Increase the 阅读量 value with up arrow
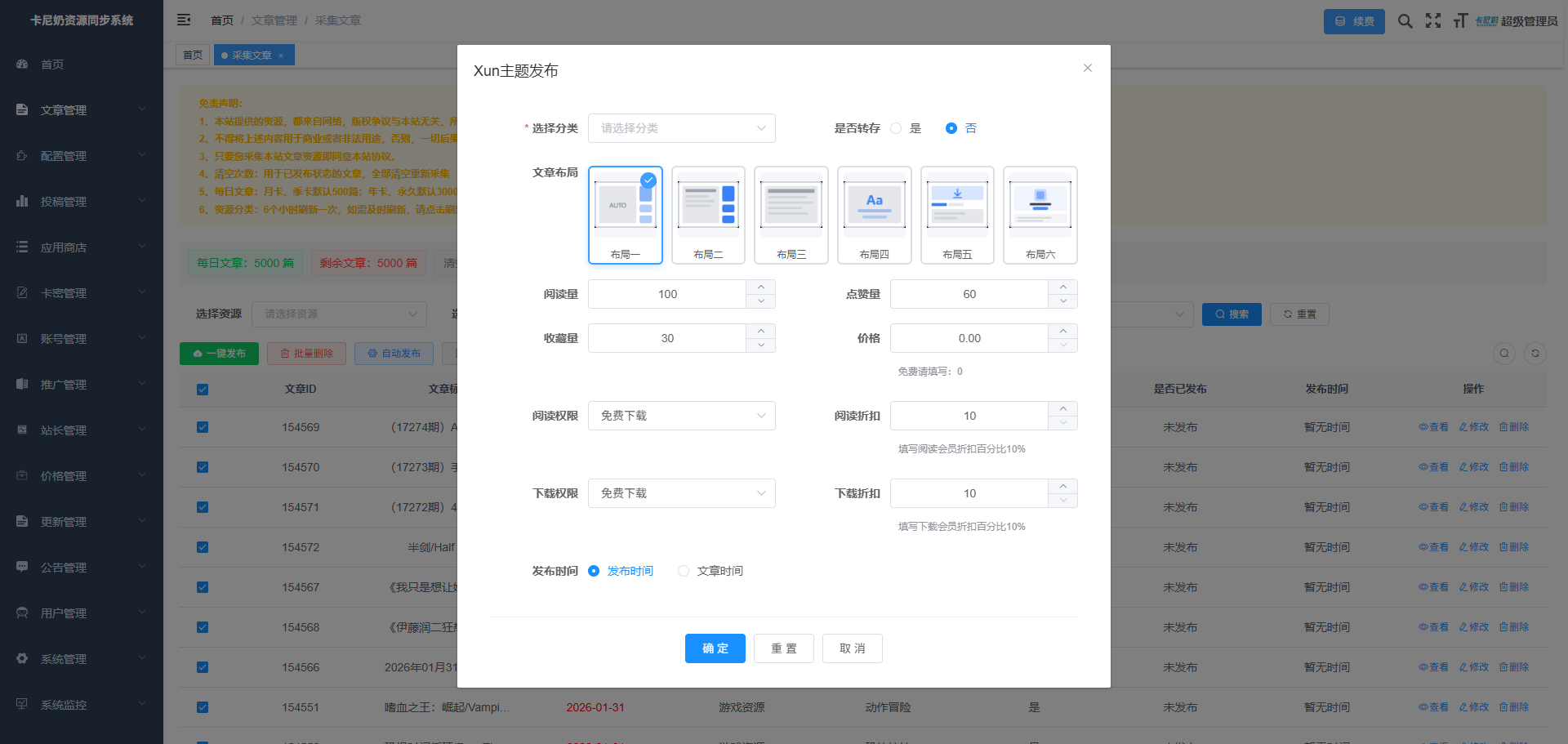The image size is (1568, 744). pyautogui.click(x=761, y=287)
